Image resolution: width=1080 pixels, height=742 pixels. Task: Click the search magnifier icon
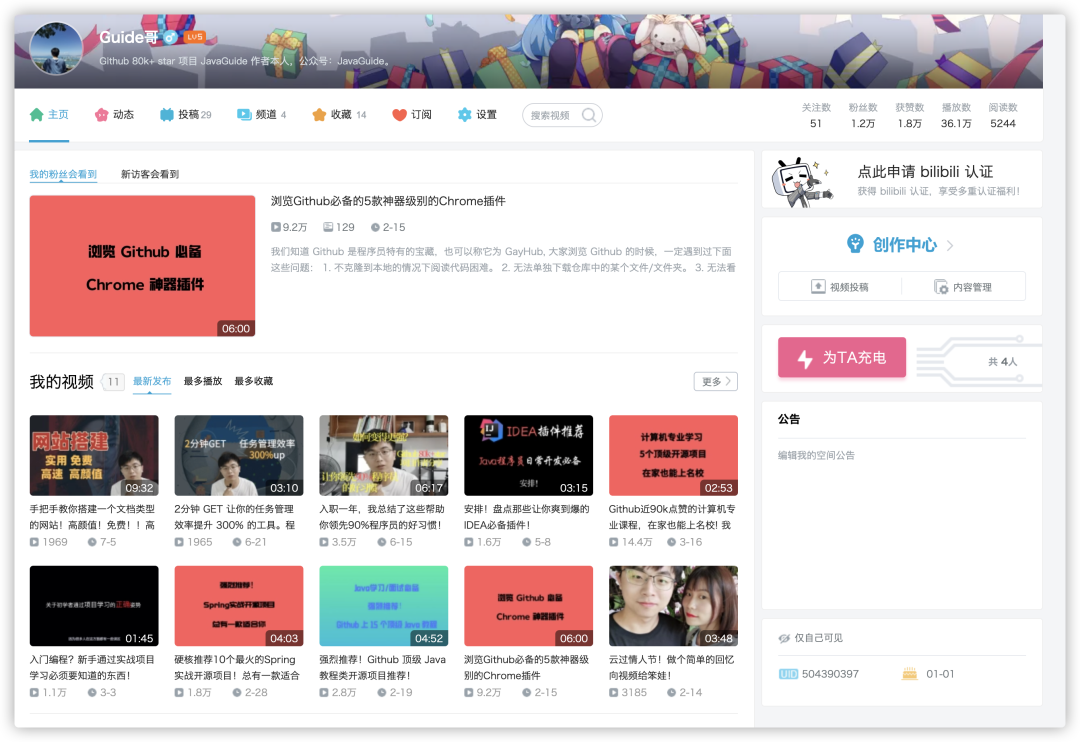pos(589,115)
